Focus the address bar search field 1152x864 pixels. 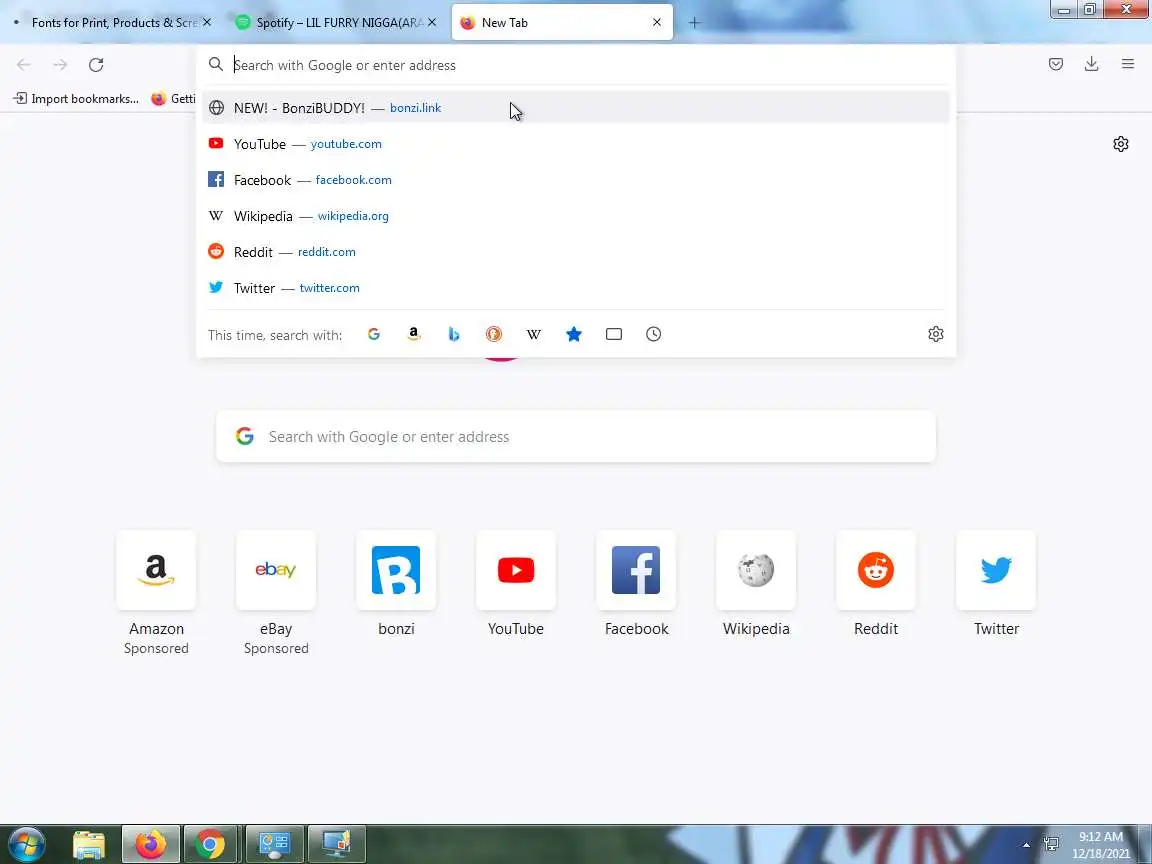coord(576,65)
